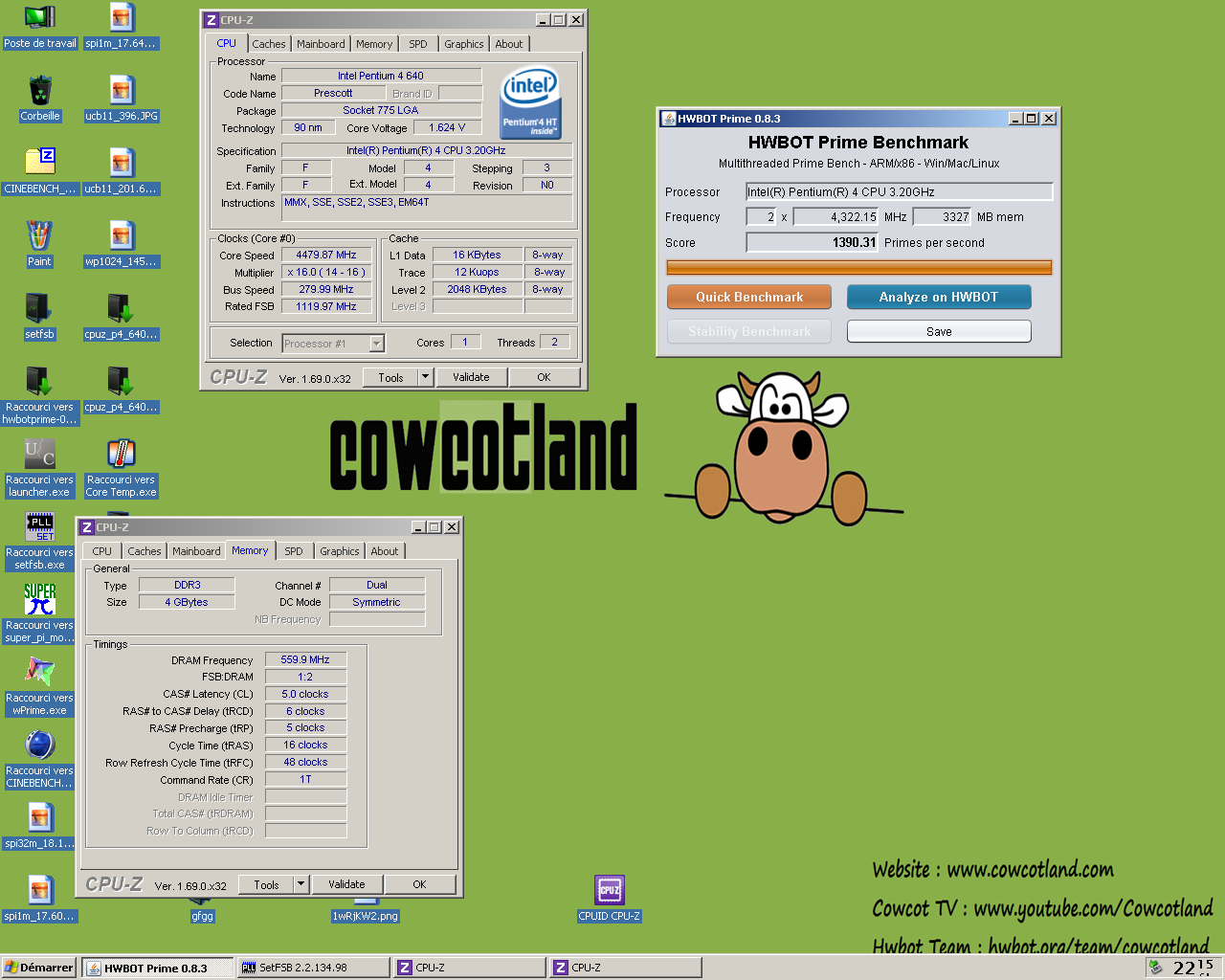1225x980 pixels.
Task: Expand the Tools dropdown arrow in lower CPU-Z
Action: [301, 884]
